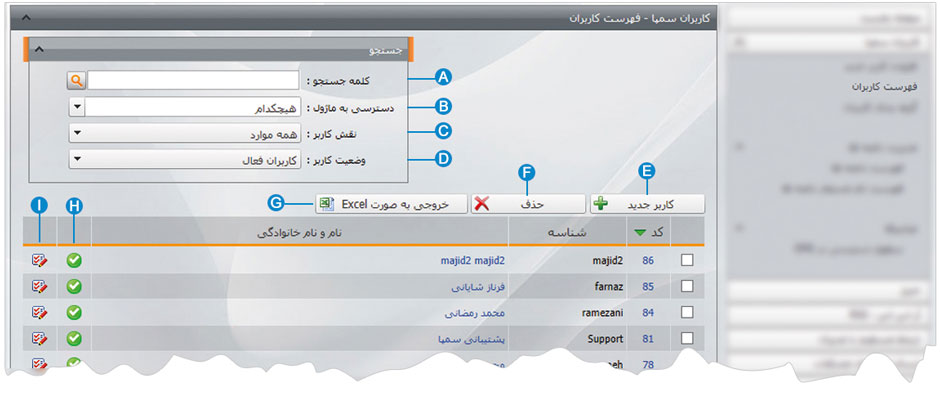Viewport: 940px width, 403px height.
Task: Click edit icon in Support row
Action: click(x=40, y=339)
